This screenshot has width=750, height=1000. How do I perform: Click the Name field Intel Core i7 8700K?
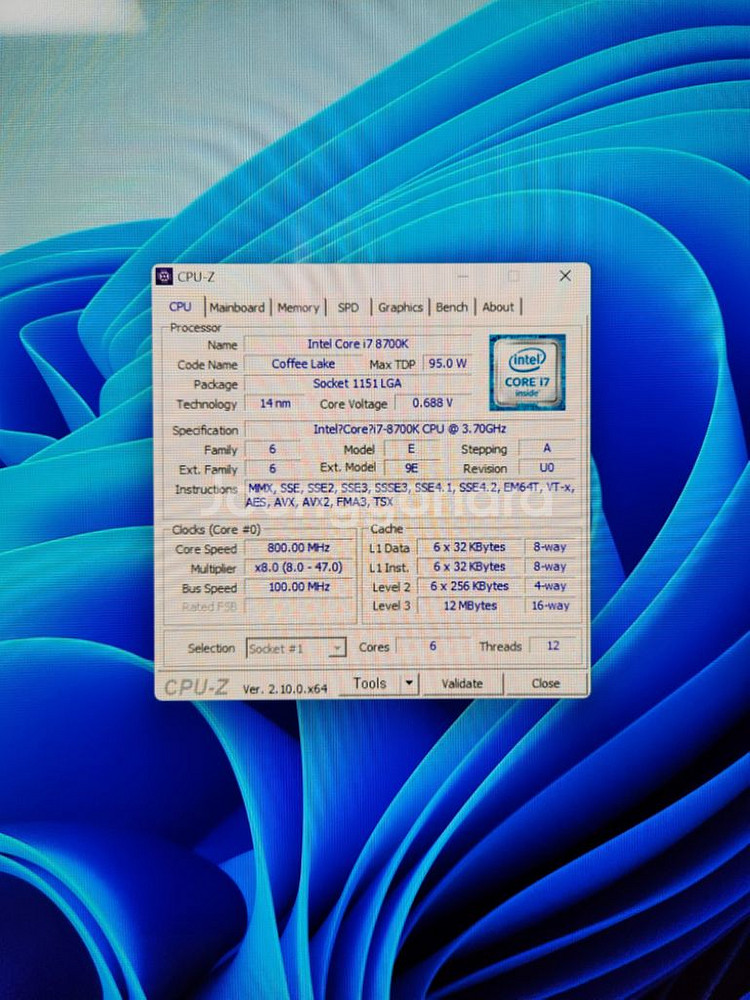(x=358, y=344)
